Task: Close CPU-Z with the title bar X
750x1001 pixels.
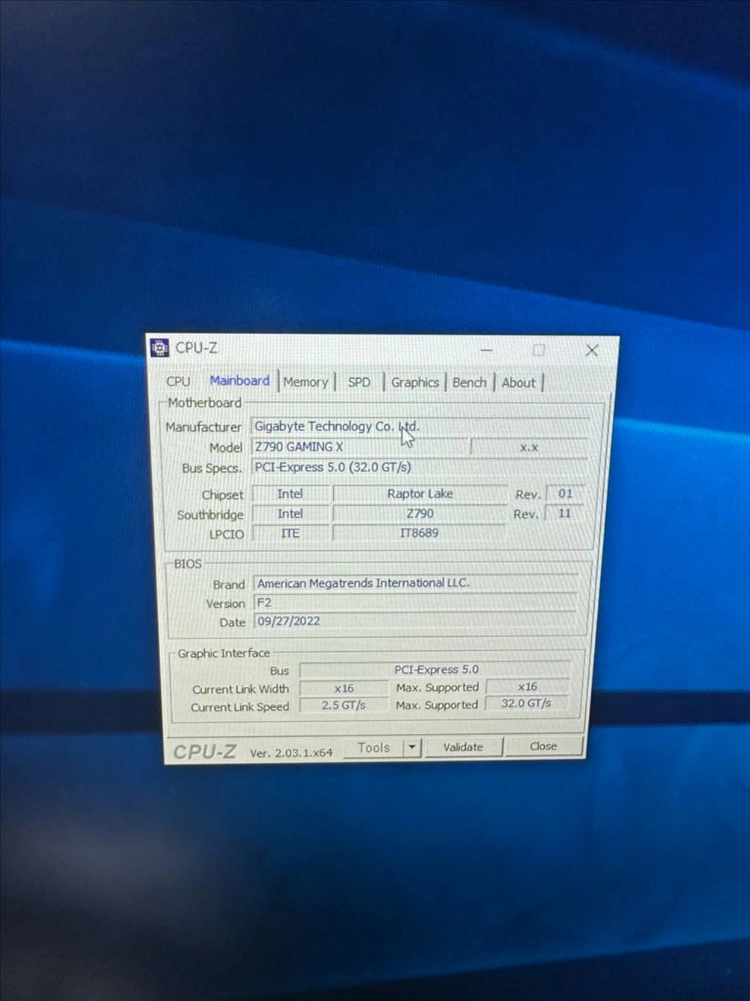Action: tap(592, 350)
